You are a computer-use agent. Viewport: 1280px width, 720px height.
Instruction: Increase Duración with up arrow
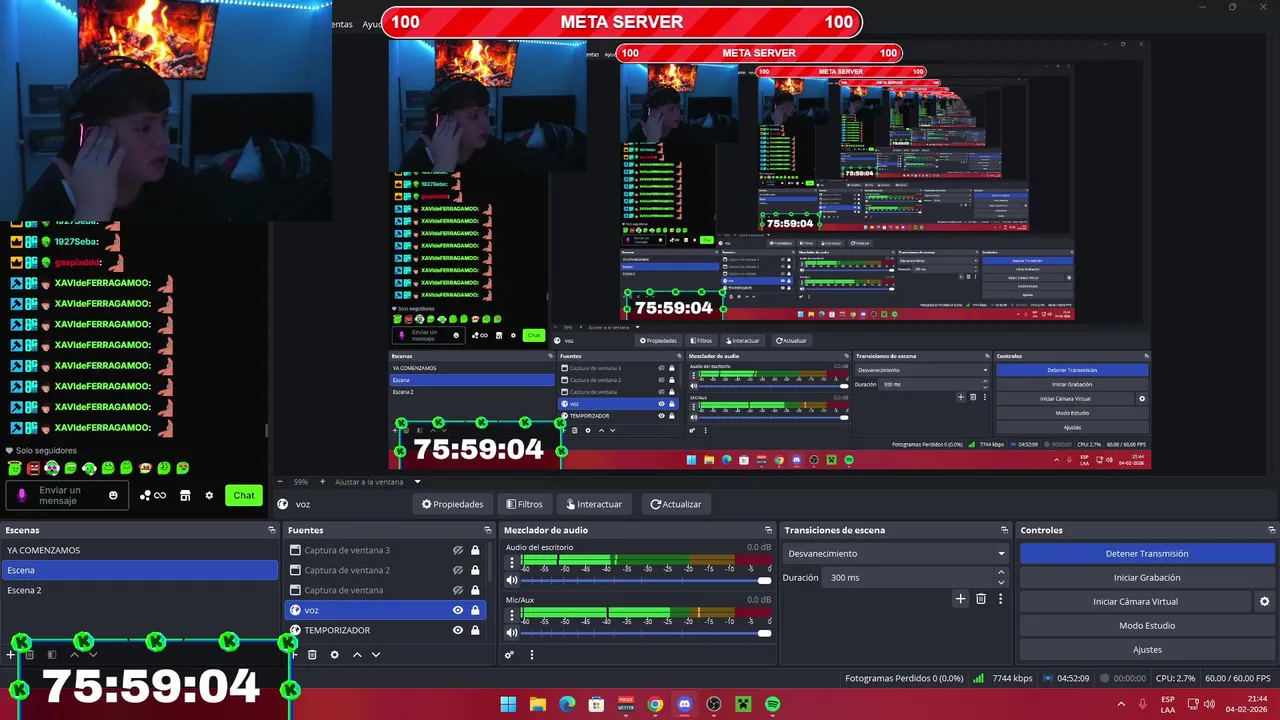(1001, 573)
